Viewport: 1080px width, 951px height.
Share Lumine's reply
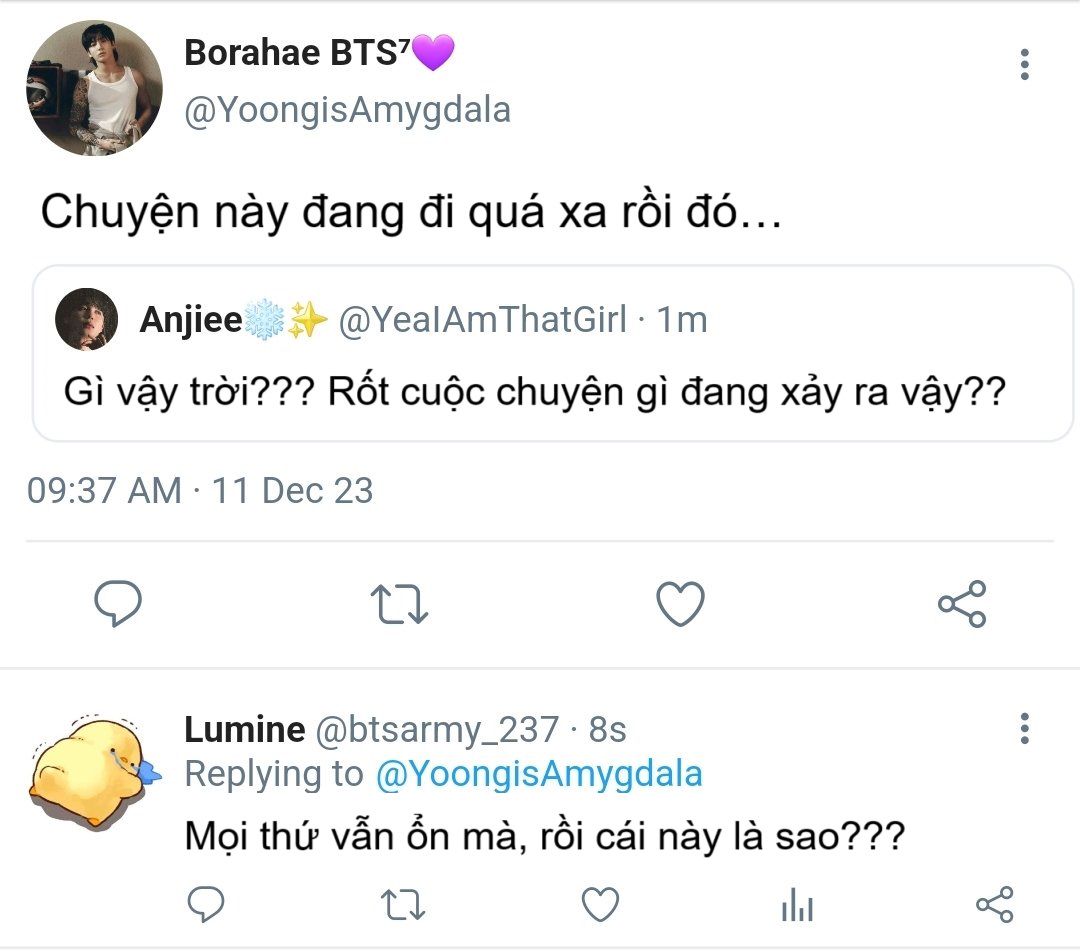[x=994, y=905]
